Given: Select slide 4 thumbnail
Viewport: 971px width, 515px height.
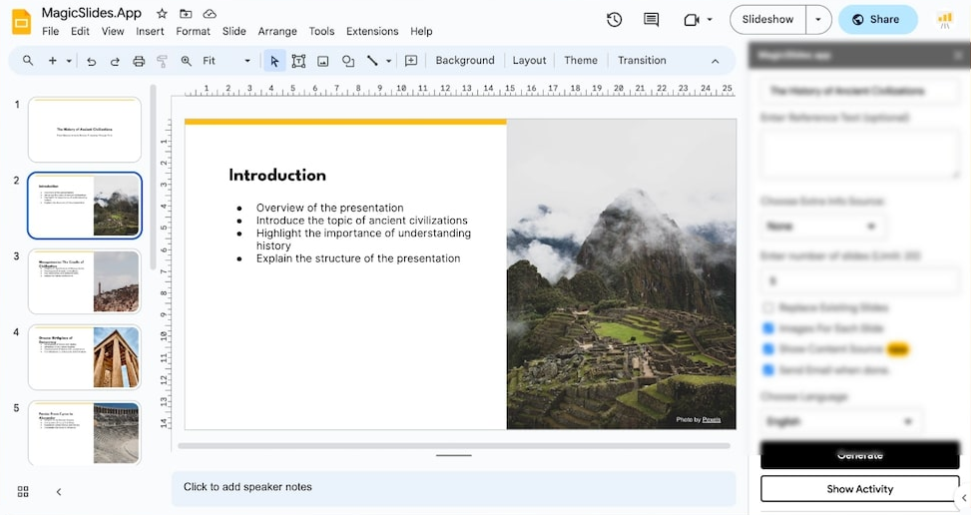Looking at the screenshot, I should tap(85, 357).
